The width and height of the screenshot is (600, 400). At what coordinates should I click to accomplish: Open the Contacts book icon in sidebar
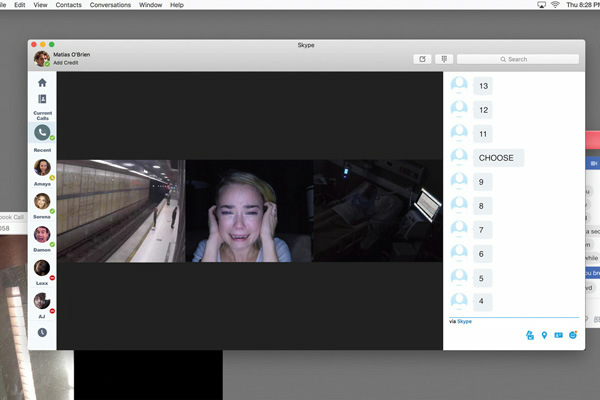point(42,99)
